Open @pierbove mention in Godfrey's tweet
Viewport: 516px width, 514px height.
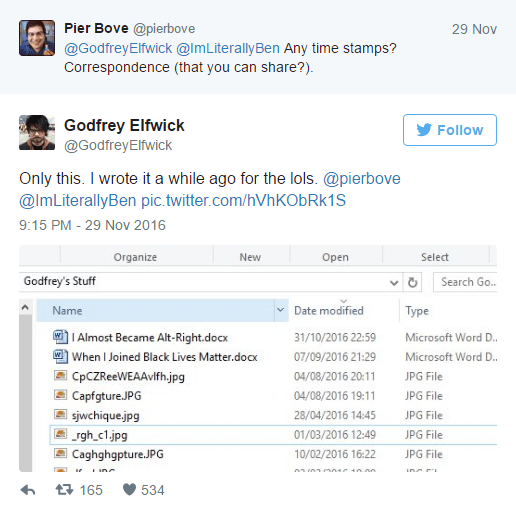(362, 179)
